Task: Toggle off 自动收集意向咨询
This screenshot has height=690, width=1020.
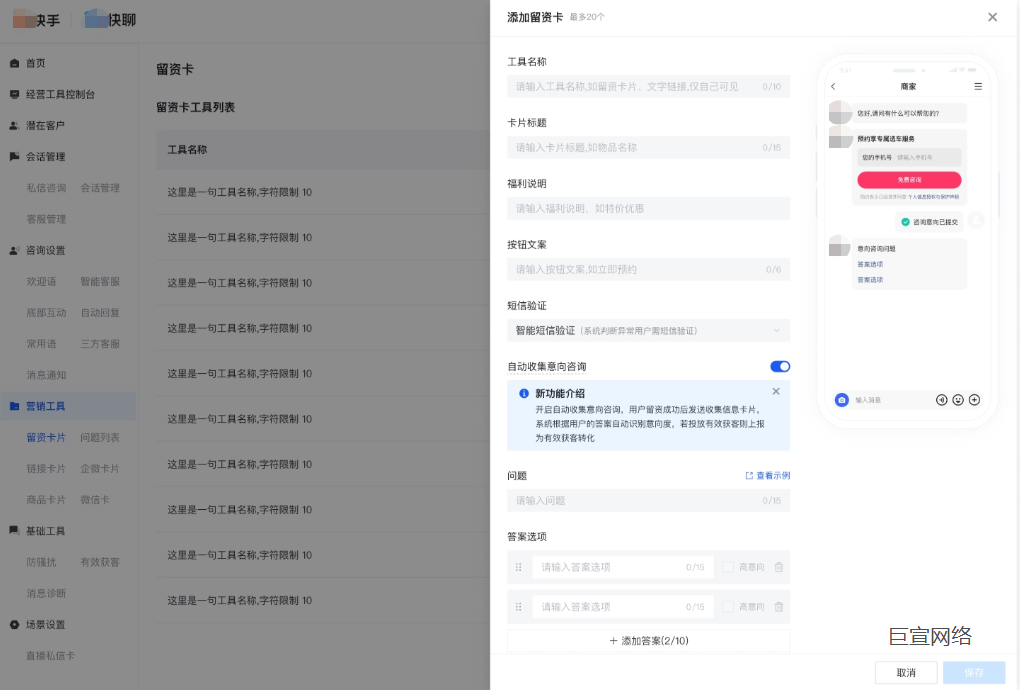Action: (780, 366)
